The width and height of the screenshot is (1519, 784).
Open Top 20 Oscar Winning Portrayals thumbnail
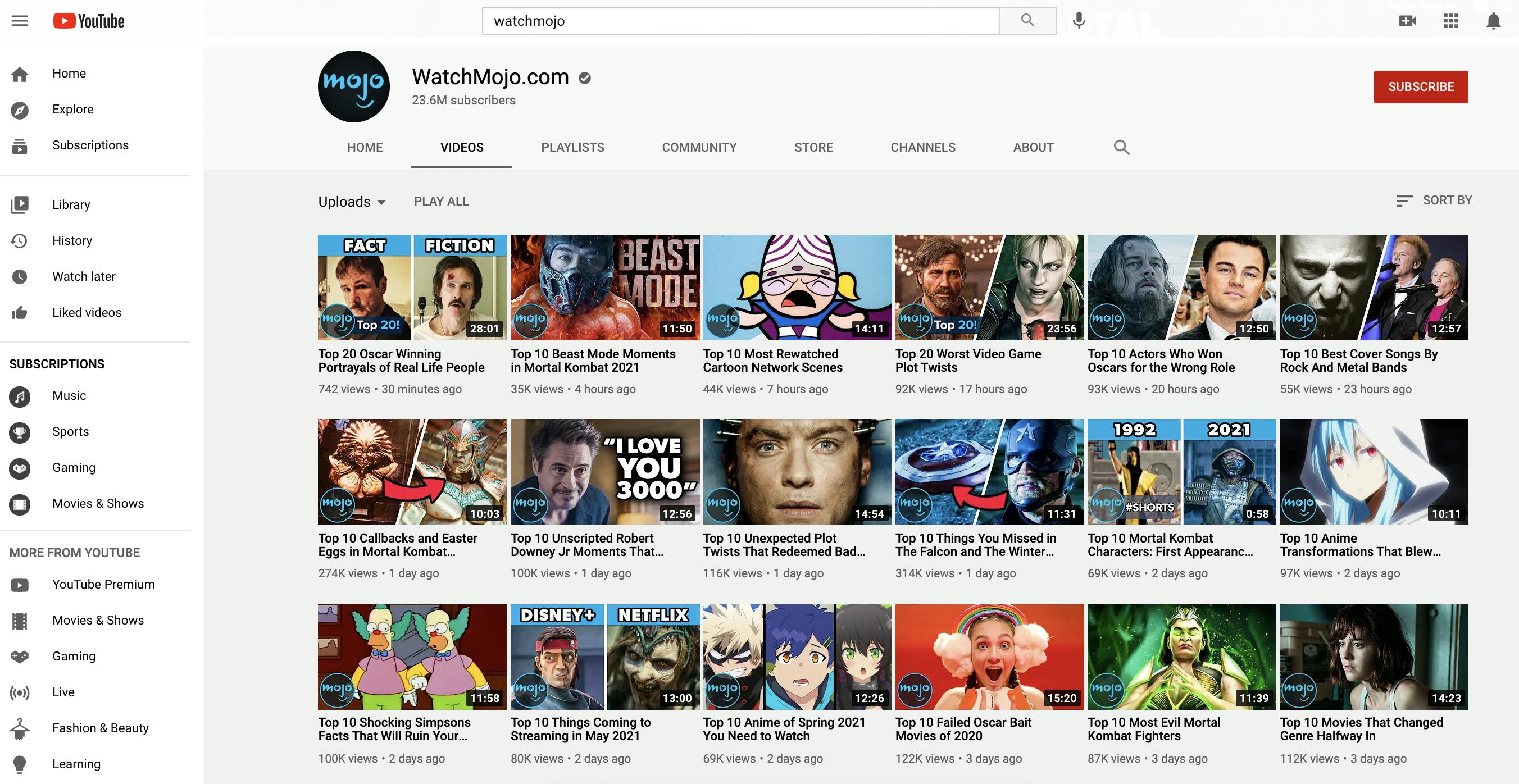412,288
